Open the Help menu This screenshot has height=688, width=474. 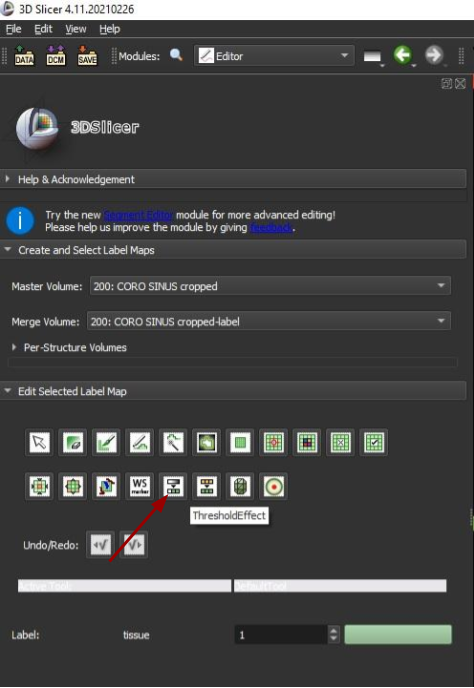point(109,29)
